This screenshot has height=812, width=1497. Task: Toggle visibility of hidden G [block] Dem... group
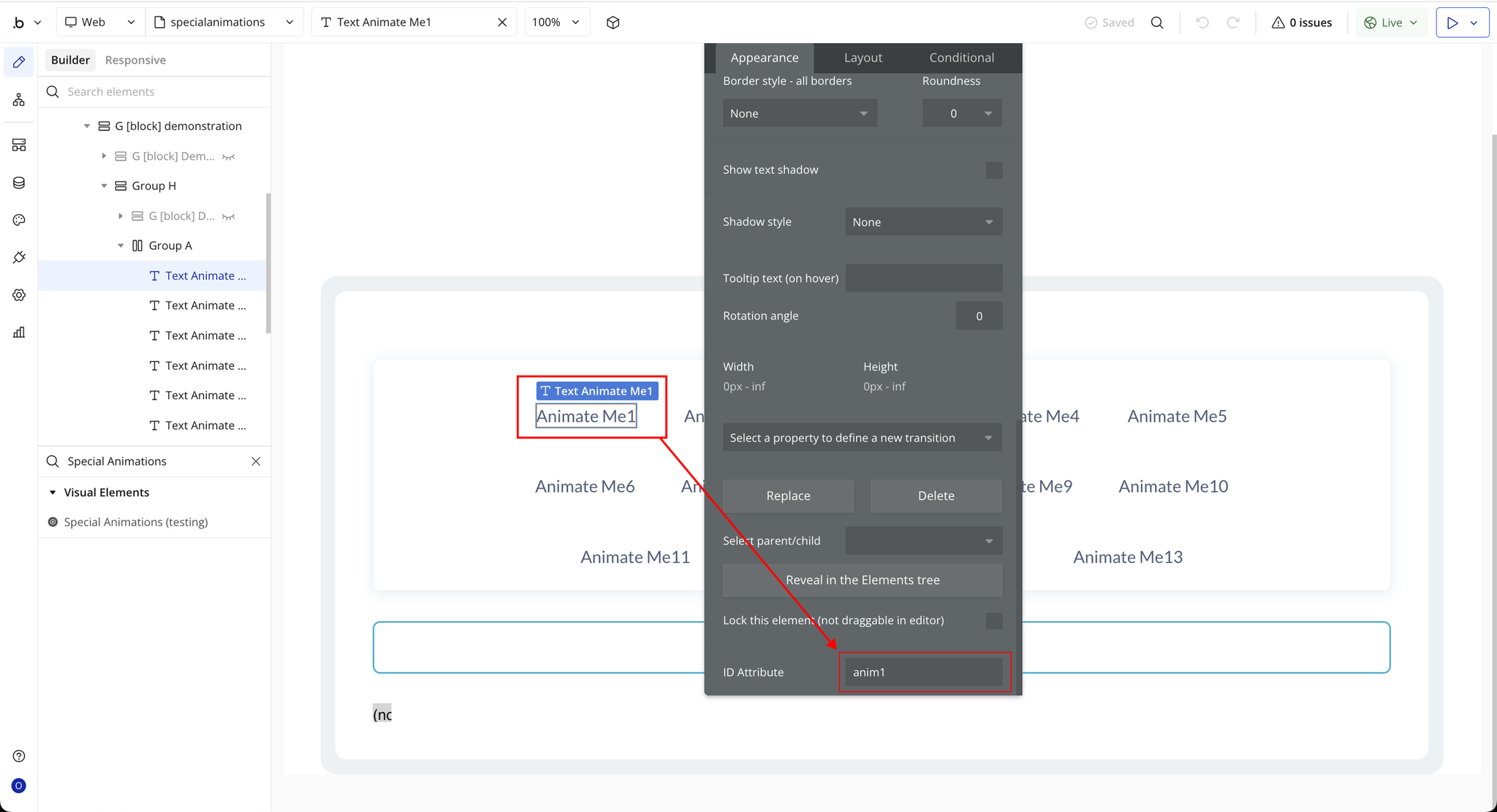tap(229, 156)
